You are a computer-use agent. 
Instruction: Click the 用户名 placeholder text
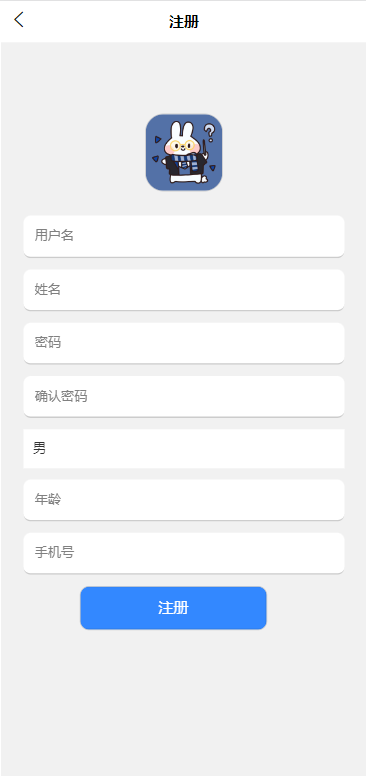point(54,236)
